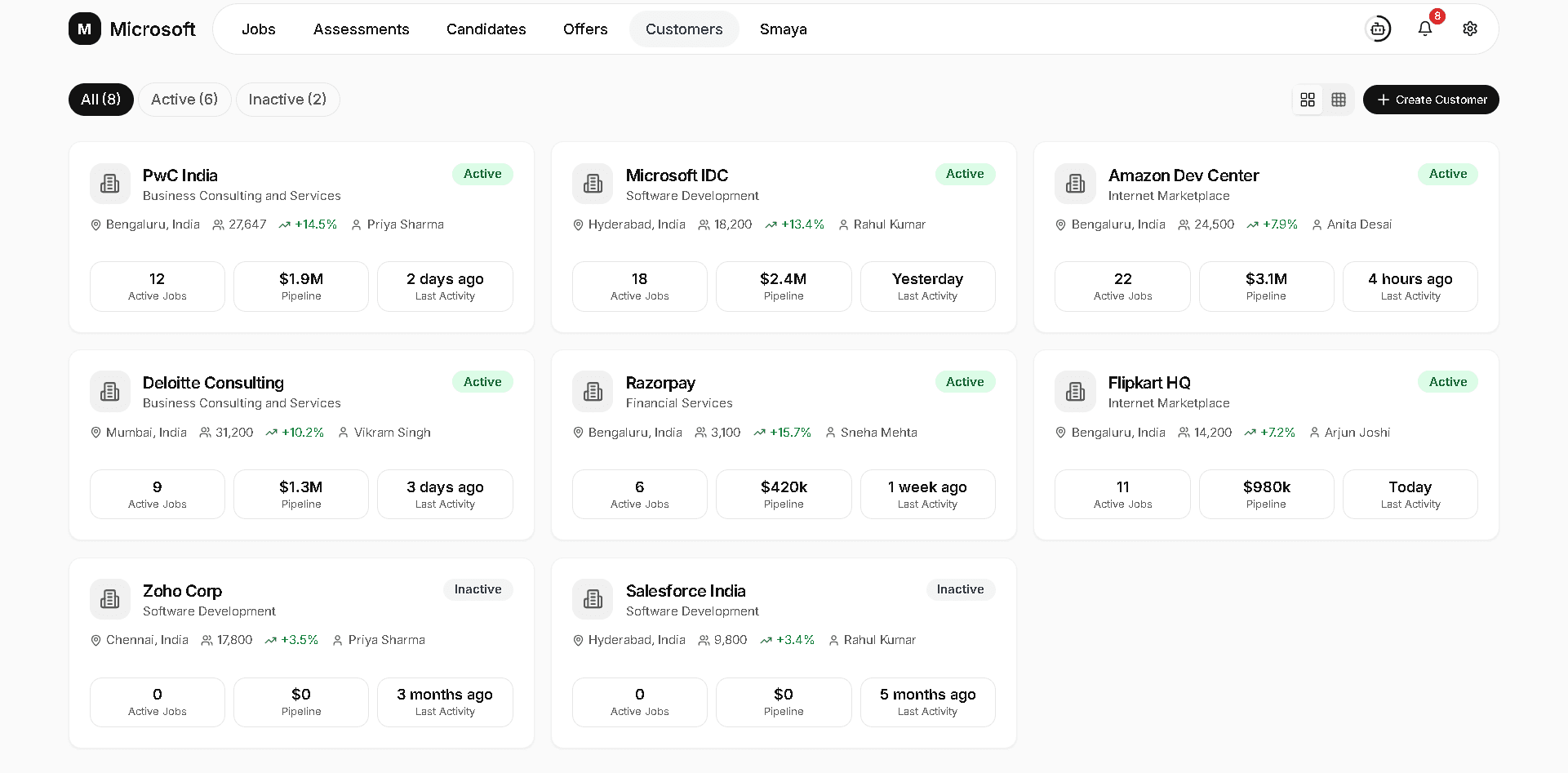Open the Assessments tab

click(x=362, y=29)
